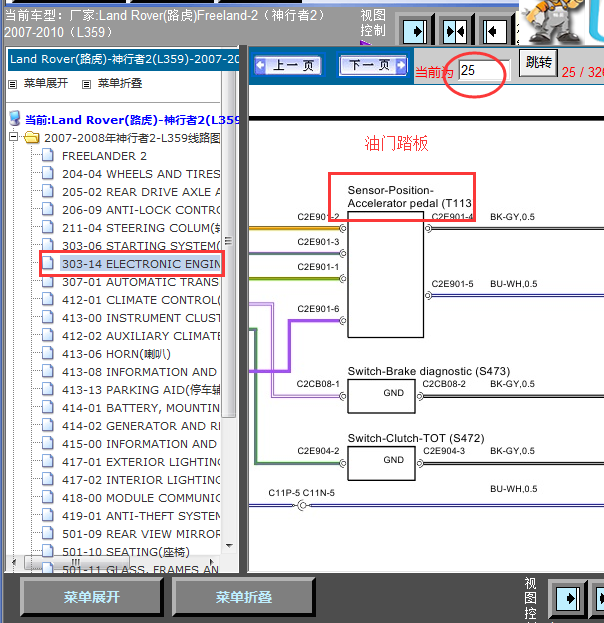Open 204-04 WHEELS AND TIRES item

tap(141, 174)
